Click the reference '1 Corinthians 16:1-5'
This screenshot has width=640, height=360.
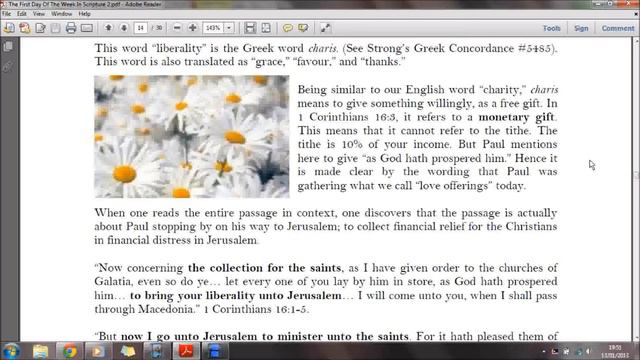click(255, 309)
